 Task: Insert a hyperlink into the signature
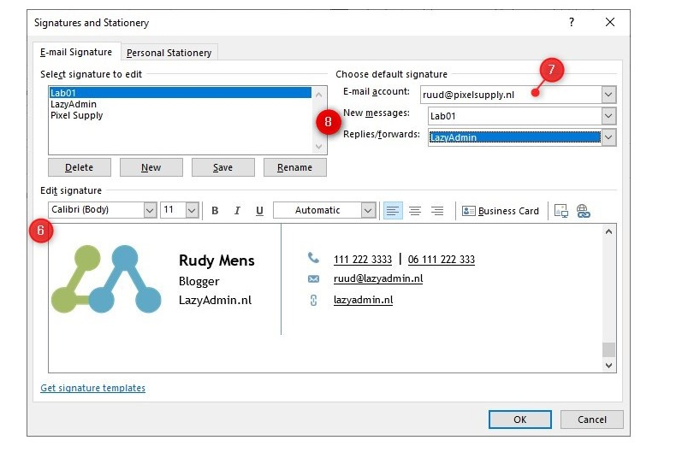583,211
